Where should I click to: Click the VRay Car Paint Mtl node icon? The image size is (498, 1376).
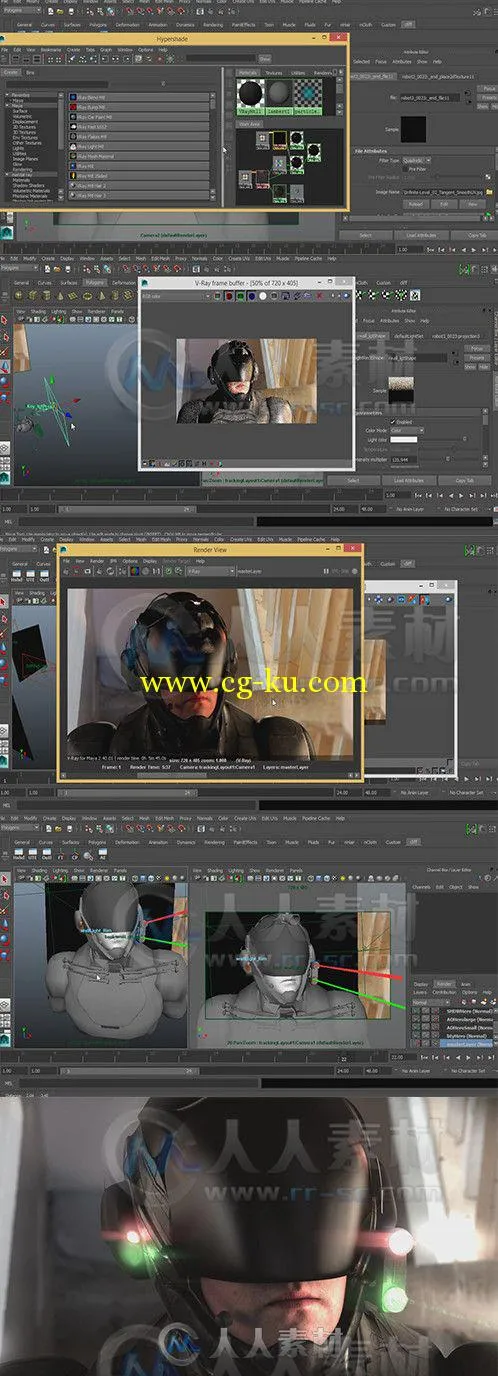click(x=73, y=117)
